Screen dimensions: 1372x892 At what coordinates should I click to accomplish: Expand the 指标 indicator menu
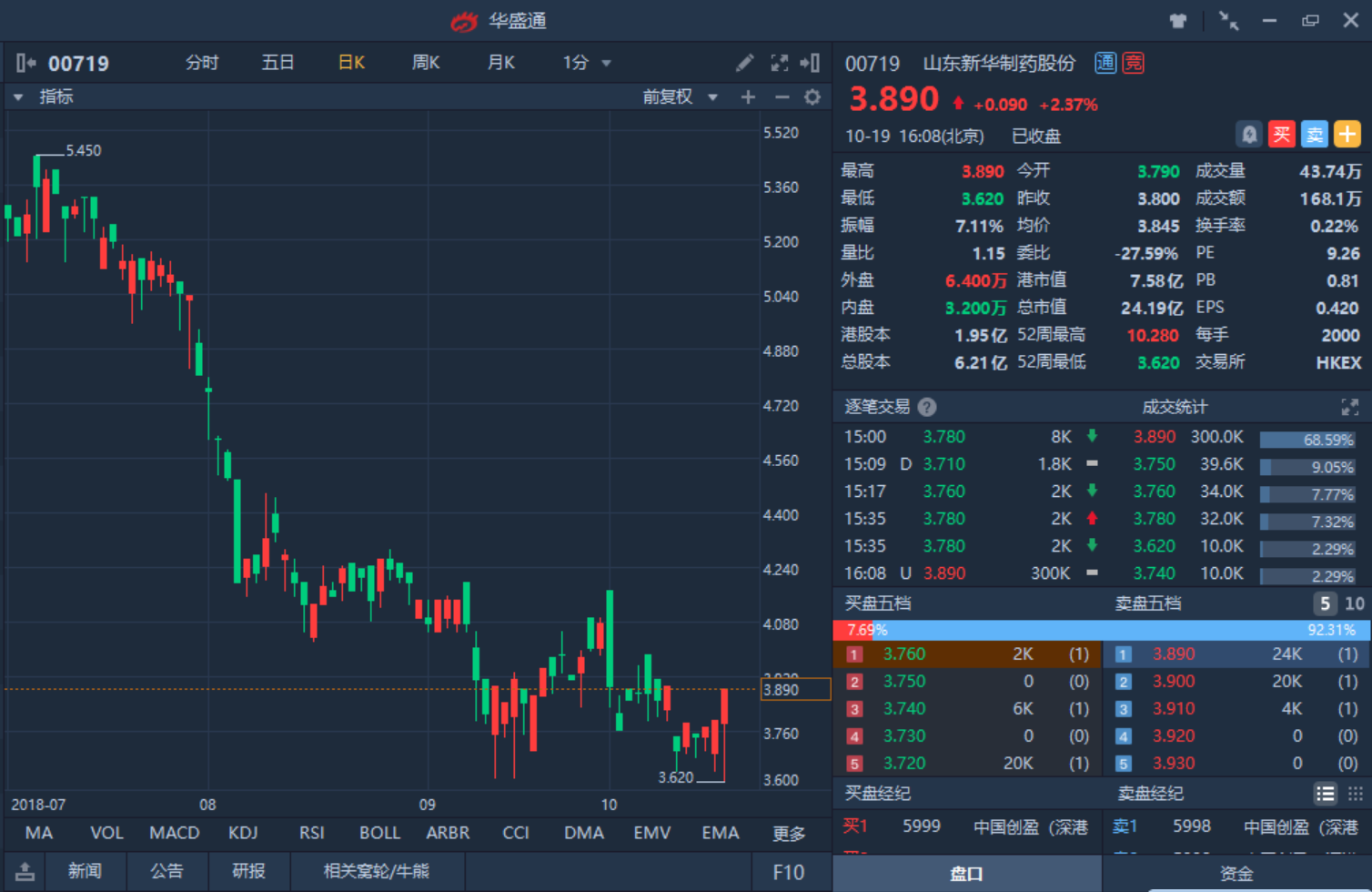point(44,96)
